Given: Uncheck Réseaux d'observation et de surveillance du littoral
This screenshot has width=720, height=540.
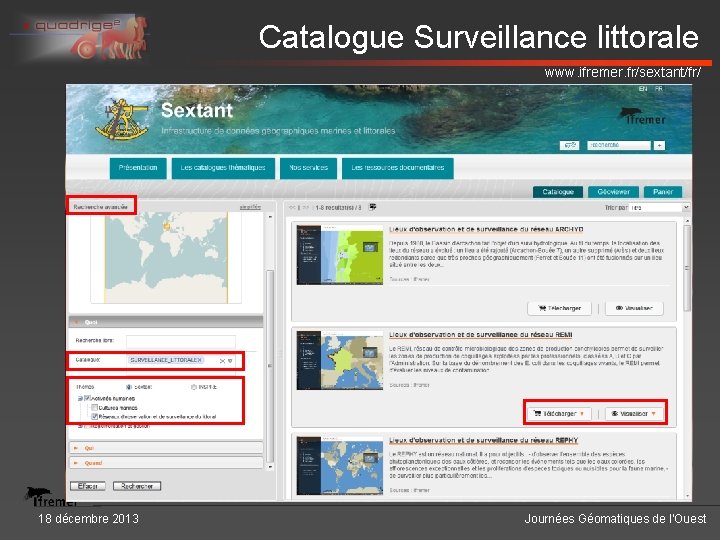Looking at the screenshot, I should 95,416.
